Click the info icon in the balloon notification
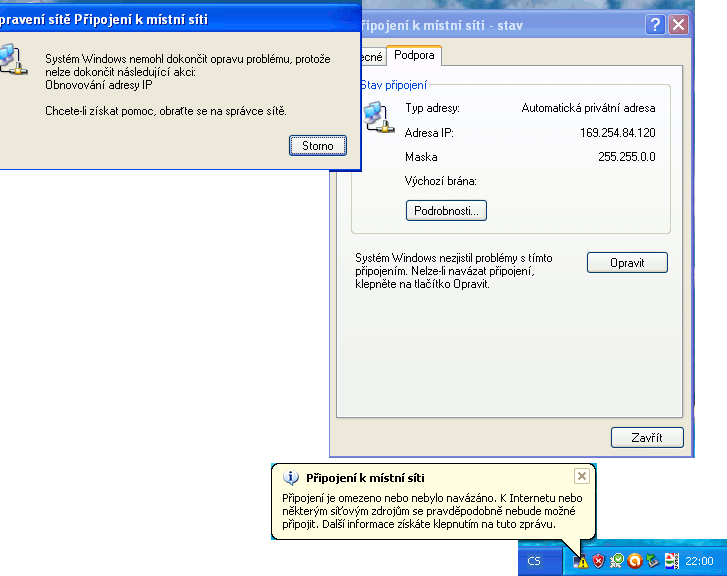 [291, 478]
